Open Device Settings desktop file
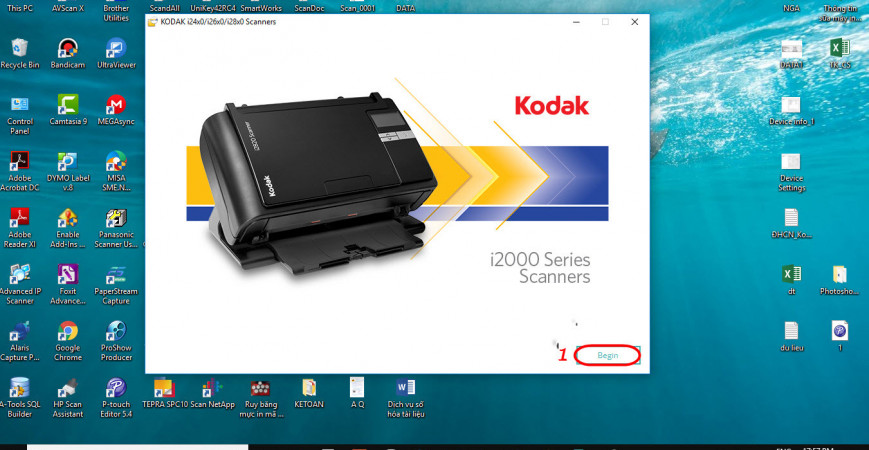This screenshot has height=450, width=869. pos(791,172)
